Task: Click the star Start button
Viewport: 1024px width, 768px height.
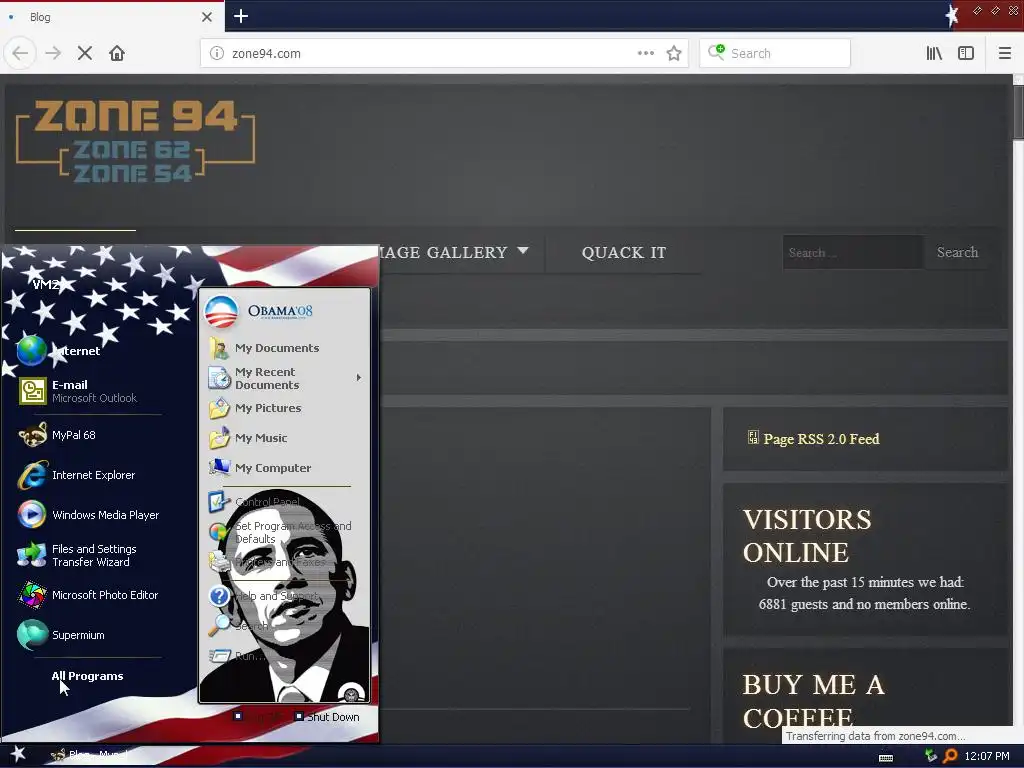Action: coord(18,754)
